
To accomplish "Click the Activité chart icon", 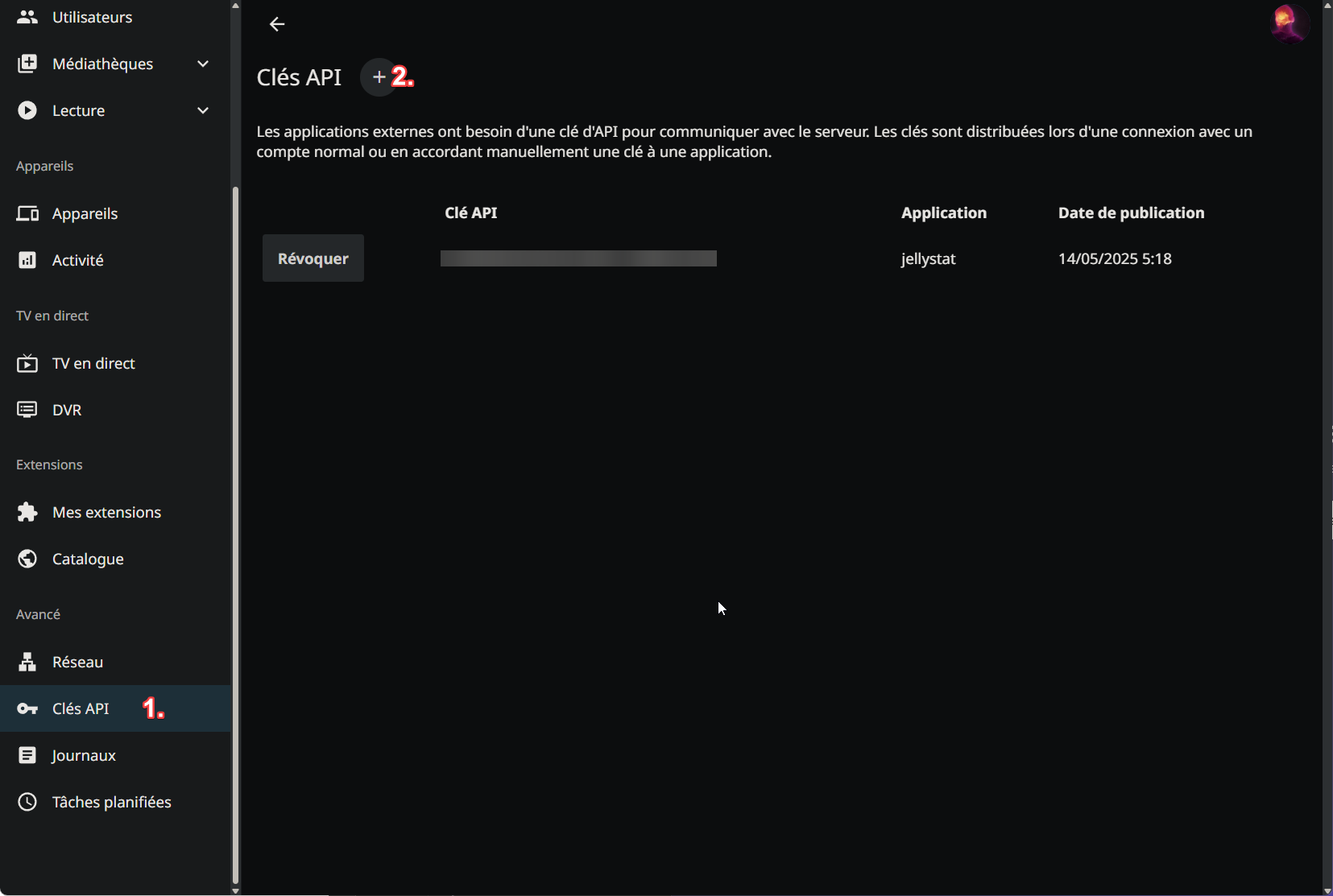I will (27, 260).
